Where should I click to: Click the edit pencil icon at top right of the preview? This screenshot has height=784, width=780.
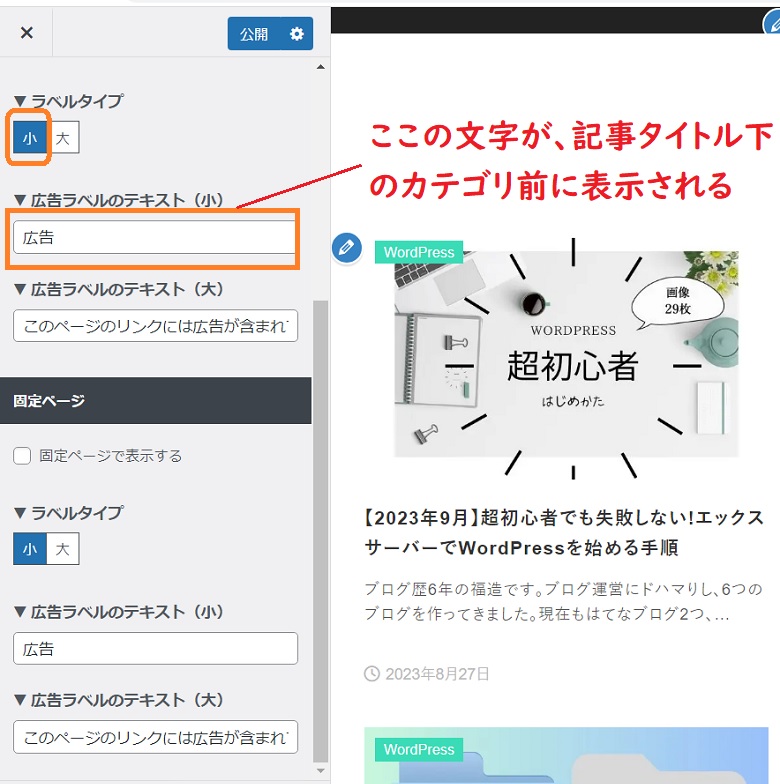coord(772,22)
